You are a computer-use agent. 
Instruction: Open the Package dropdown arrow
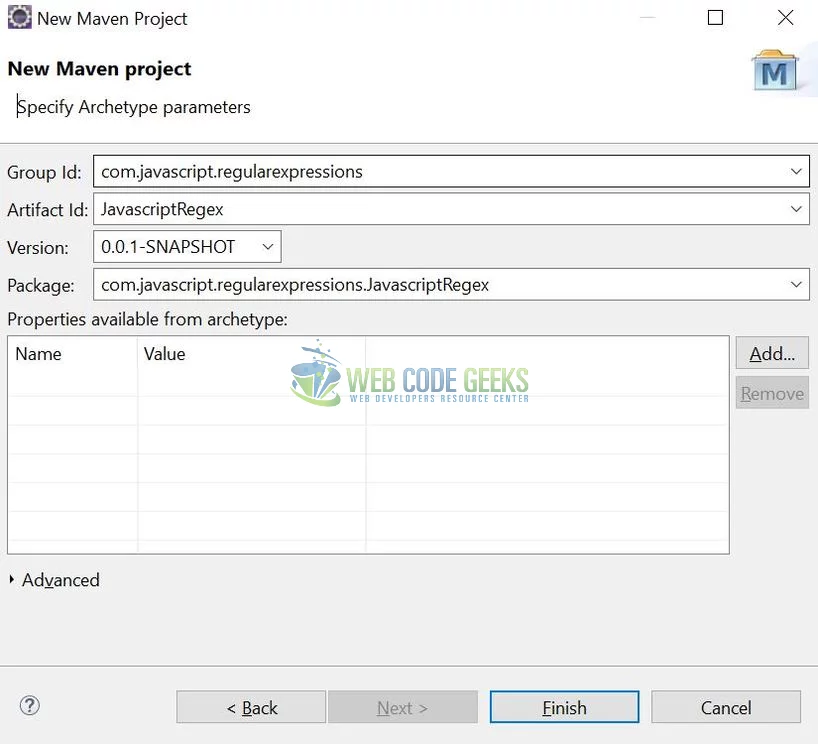tap(796, 285)
